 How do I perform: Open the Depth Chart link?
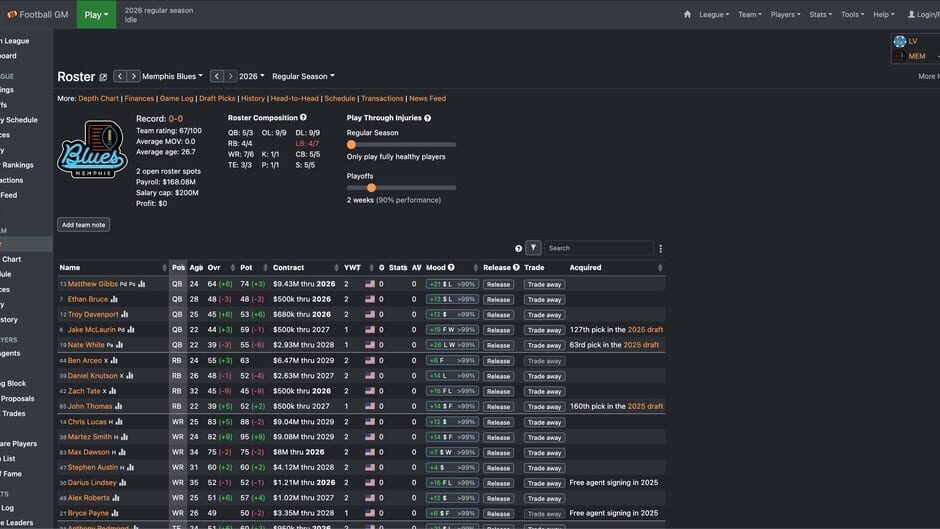pyautogui.click(x=98, y=99)
